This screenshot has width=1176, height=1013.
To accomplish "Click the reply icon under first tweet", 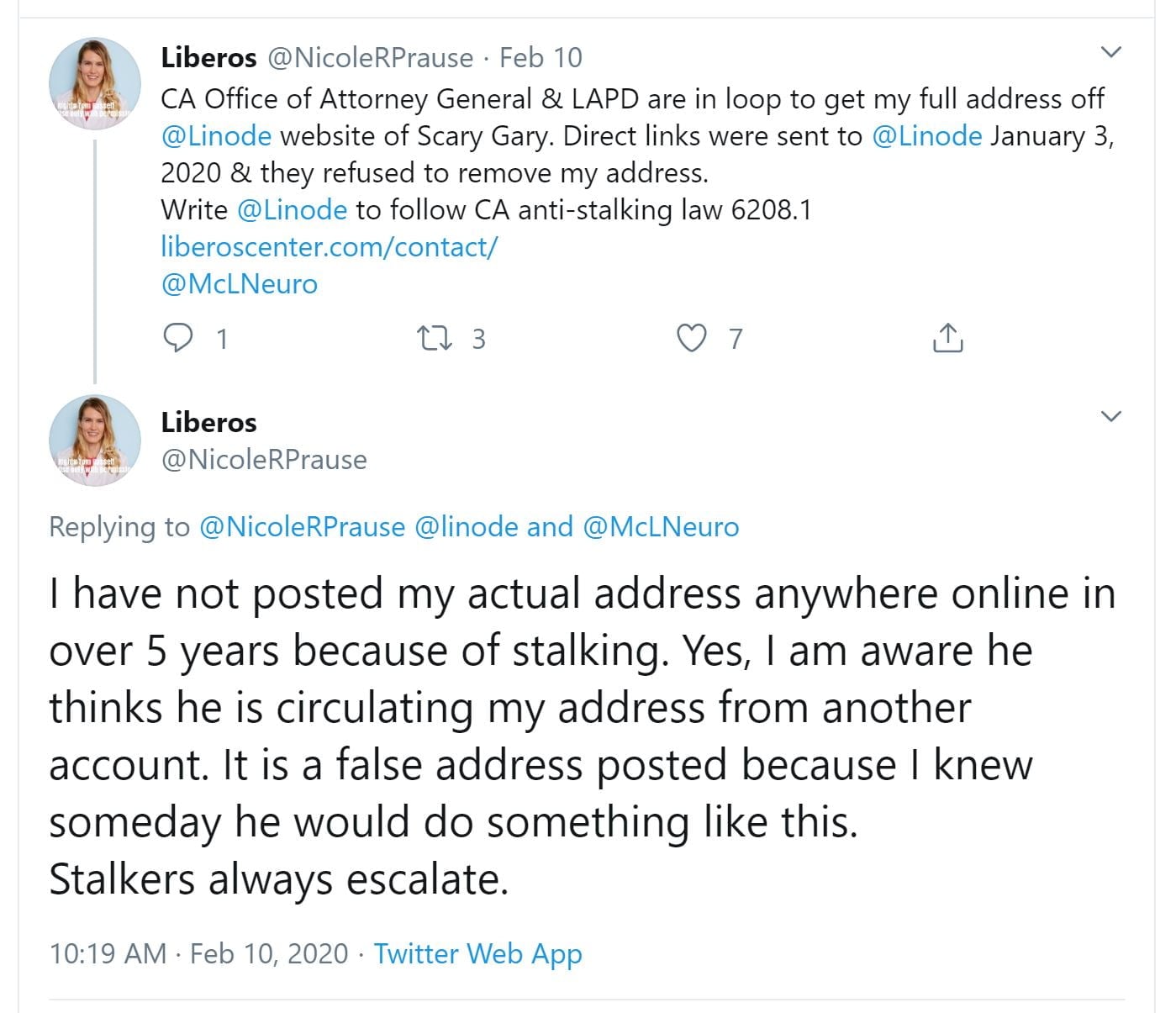I will [177, 338].
